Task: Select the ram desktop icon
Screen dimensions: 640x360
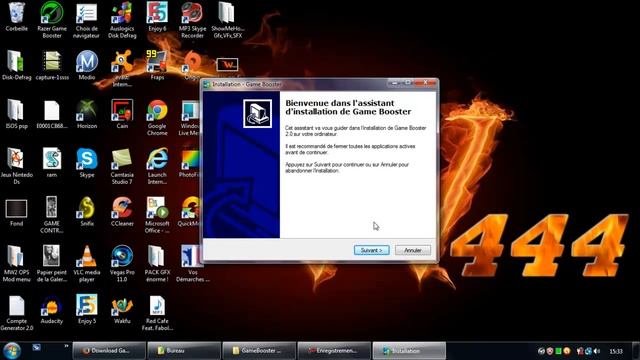Action: pyautogui.click(x=52, y=162)
